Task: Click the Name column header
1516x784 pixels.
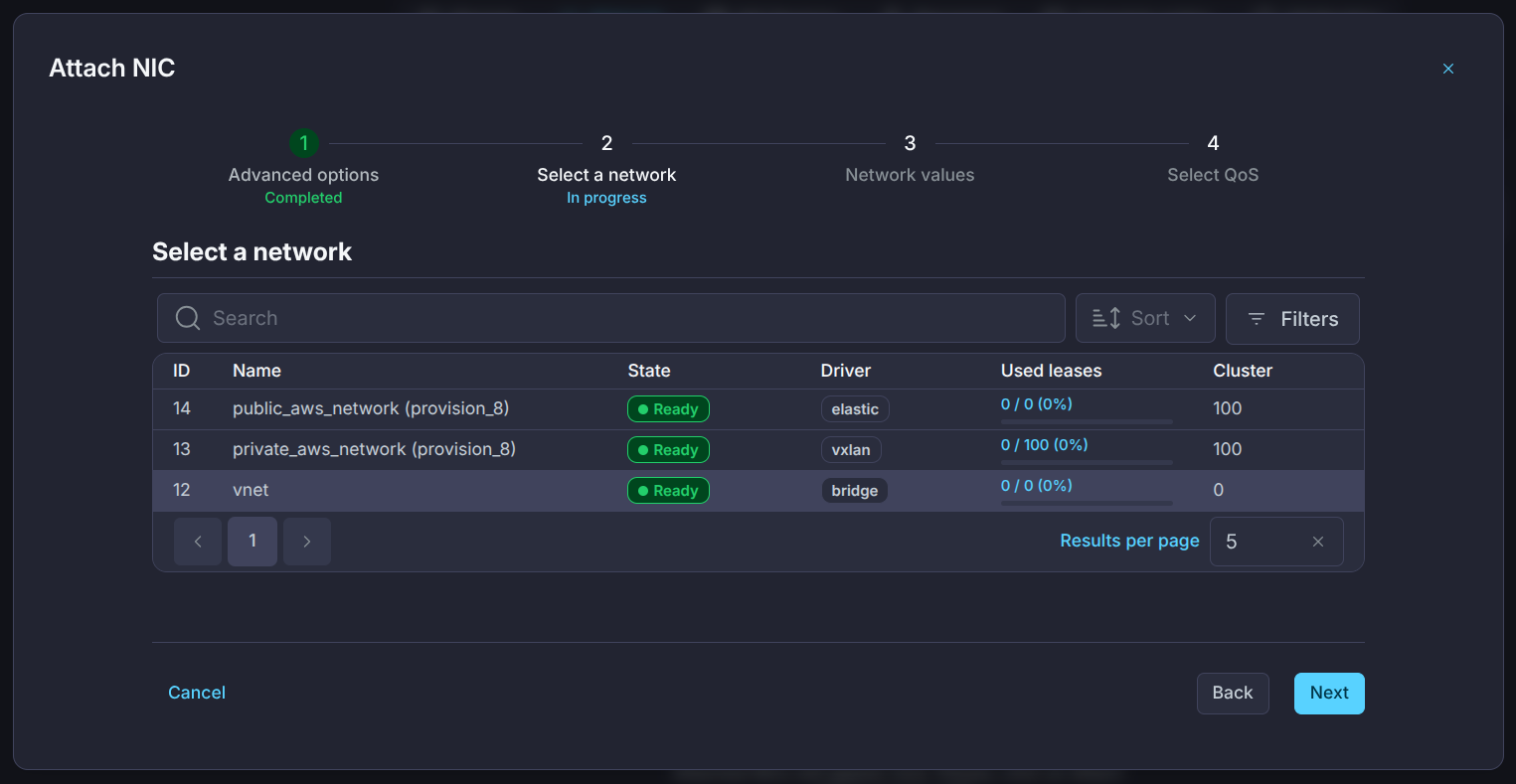Action: (256, 371)
